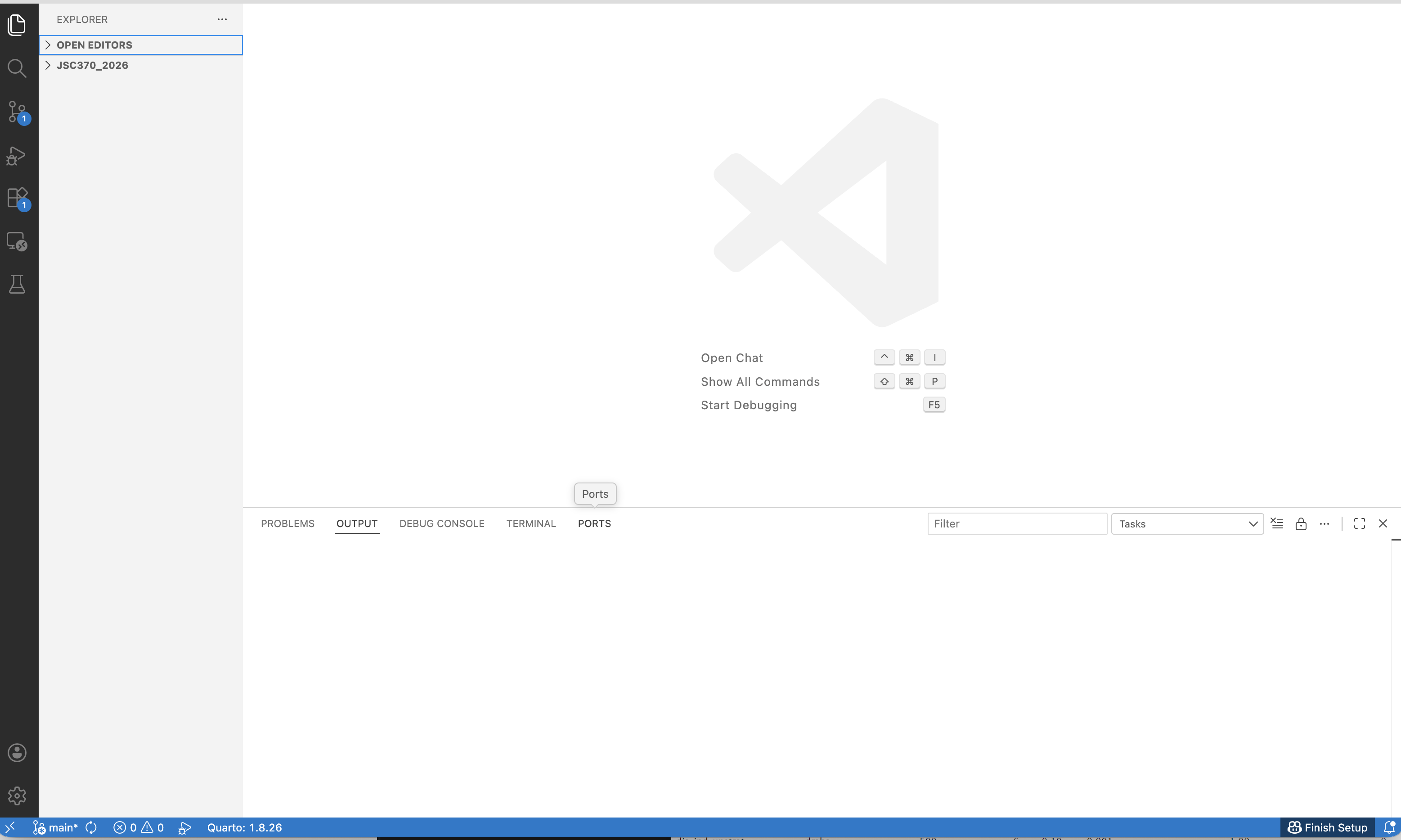The image size is (1401, 840).
Task: Open Run and Debug view
Action: pos(17,156)
